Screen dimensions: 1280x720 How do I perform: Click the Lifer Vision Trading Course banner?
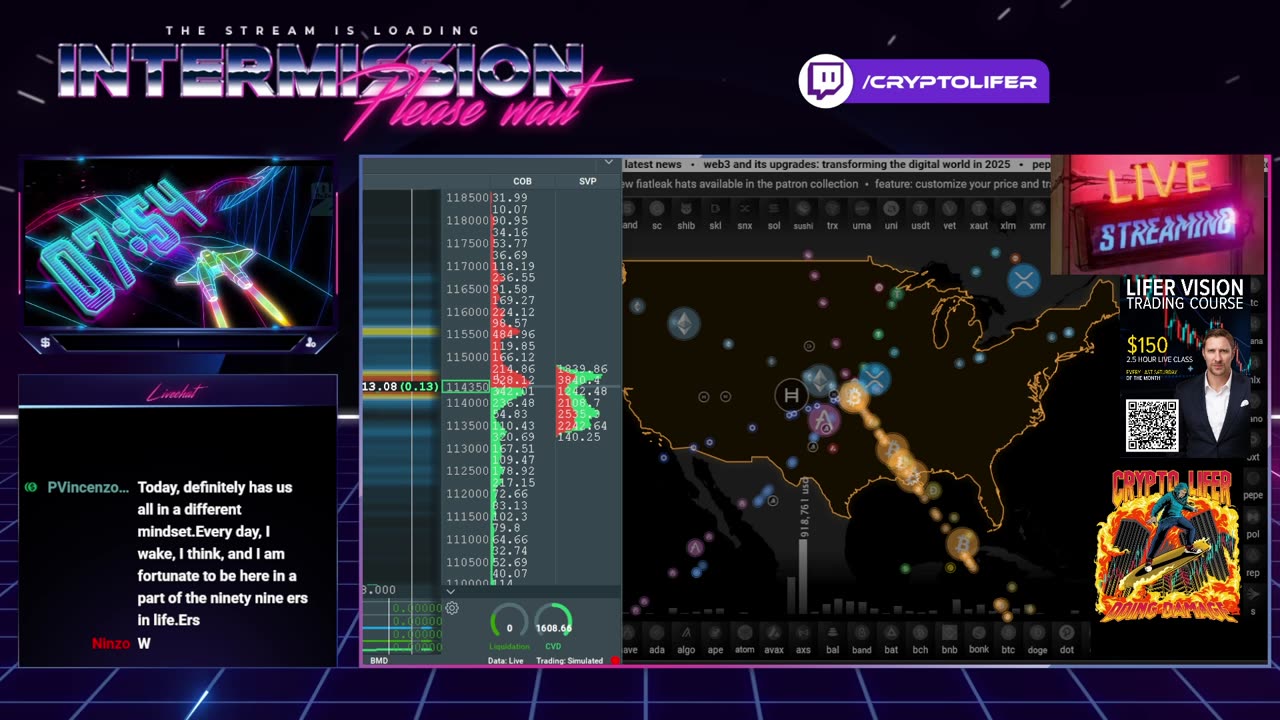coord(1184,366)
